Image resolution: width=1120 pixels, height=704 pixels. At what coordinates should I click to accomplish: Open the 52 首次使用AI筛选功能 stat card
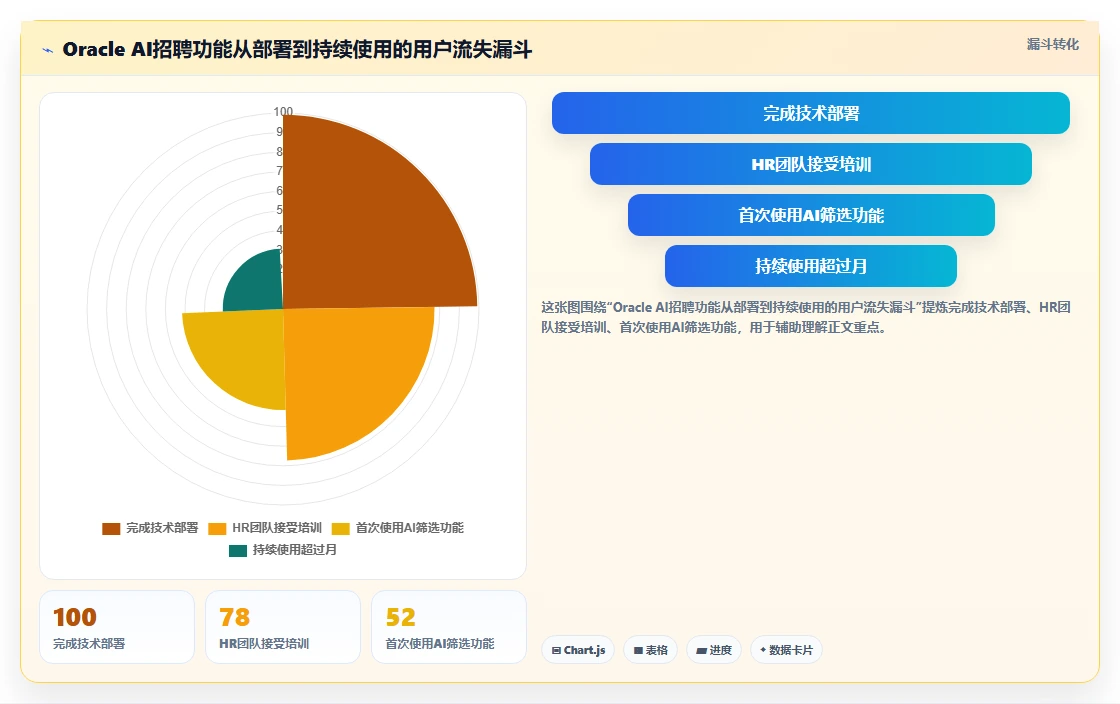tap(449, 627)
